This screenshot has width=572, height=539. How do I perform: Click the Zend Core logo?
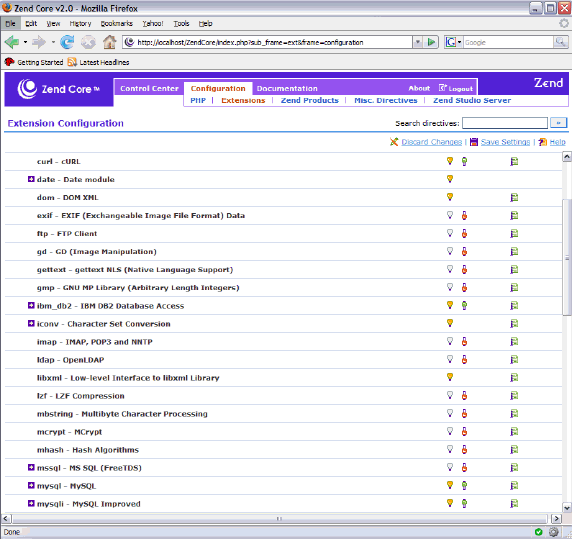[x=59, y=89]
